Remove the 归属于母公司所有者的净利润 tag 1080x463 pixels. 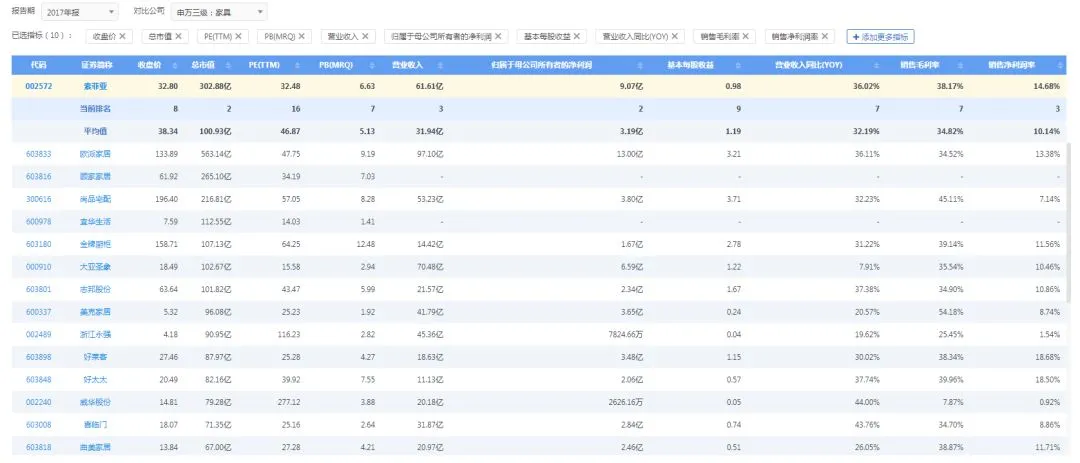[498, 37]
